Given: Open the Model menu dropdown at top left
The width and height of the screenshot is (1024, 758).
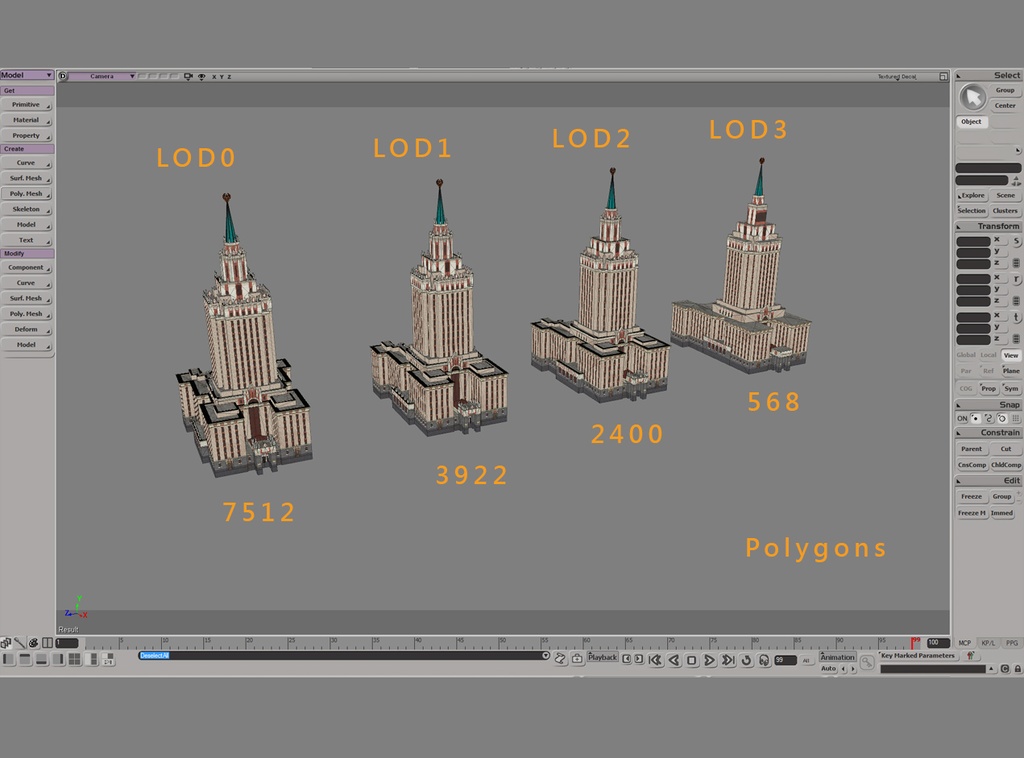Looking at the screenshot, I should pos(22,74).
